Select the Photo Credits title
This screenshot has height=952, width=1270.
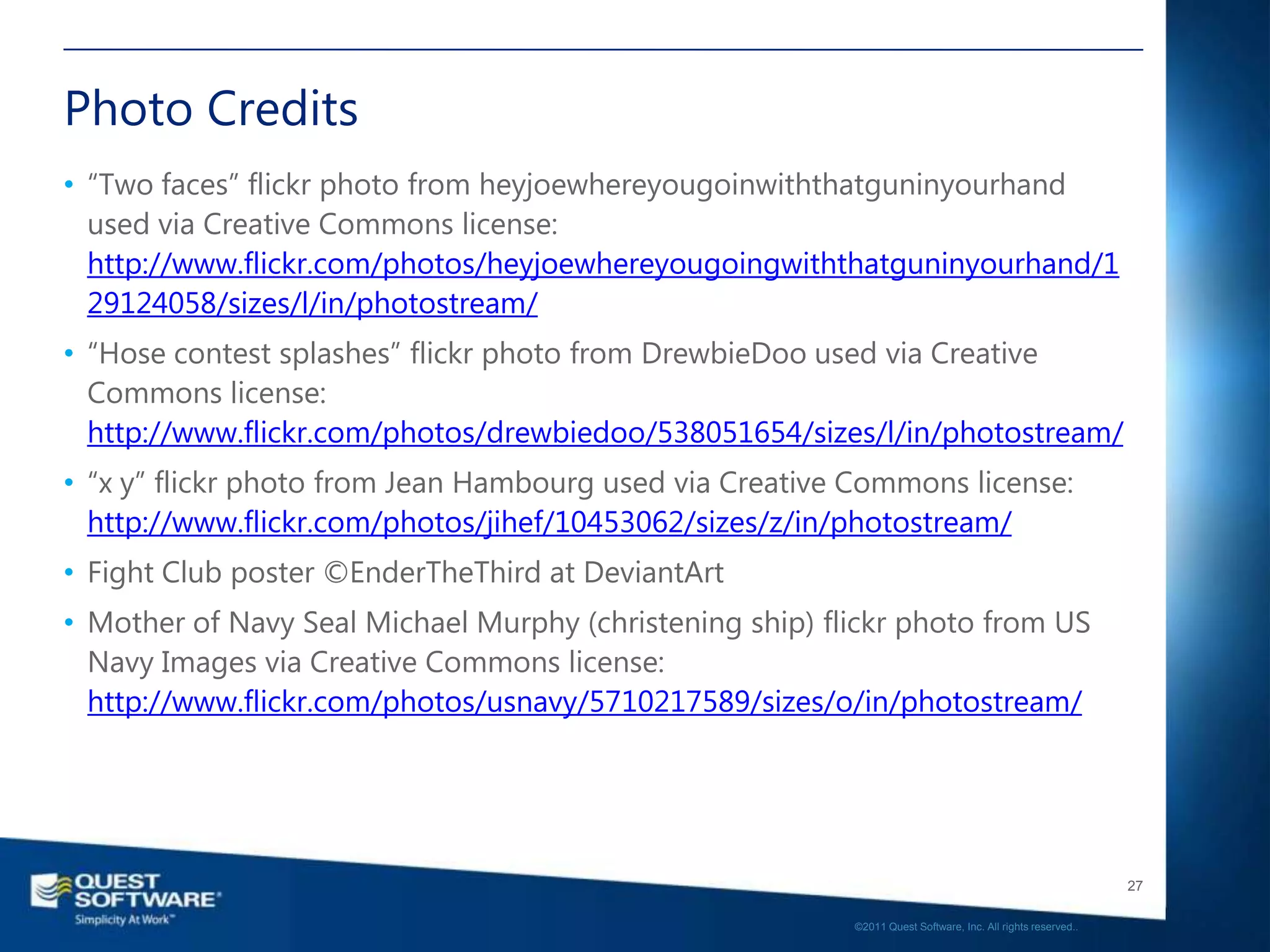[211, 109]
